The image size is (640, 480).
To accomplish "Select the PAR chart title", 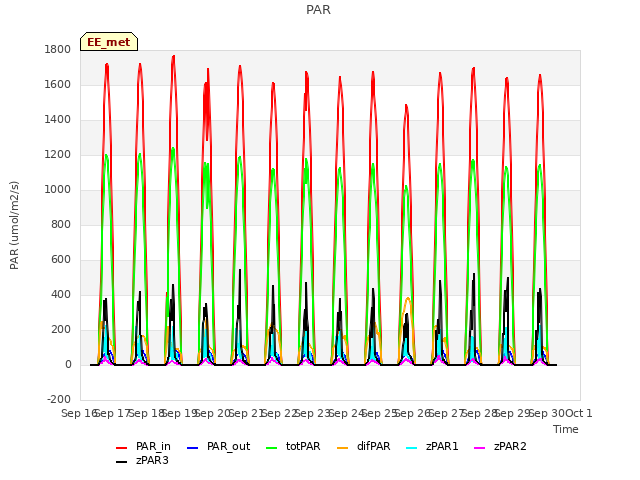I will tap(318, 10).
